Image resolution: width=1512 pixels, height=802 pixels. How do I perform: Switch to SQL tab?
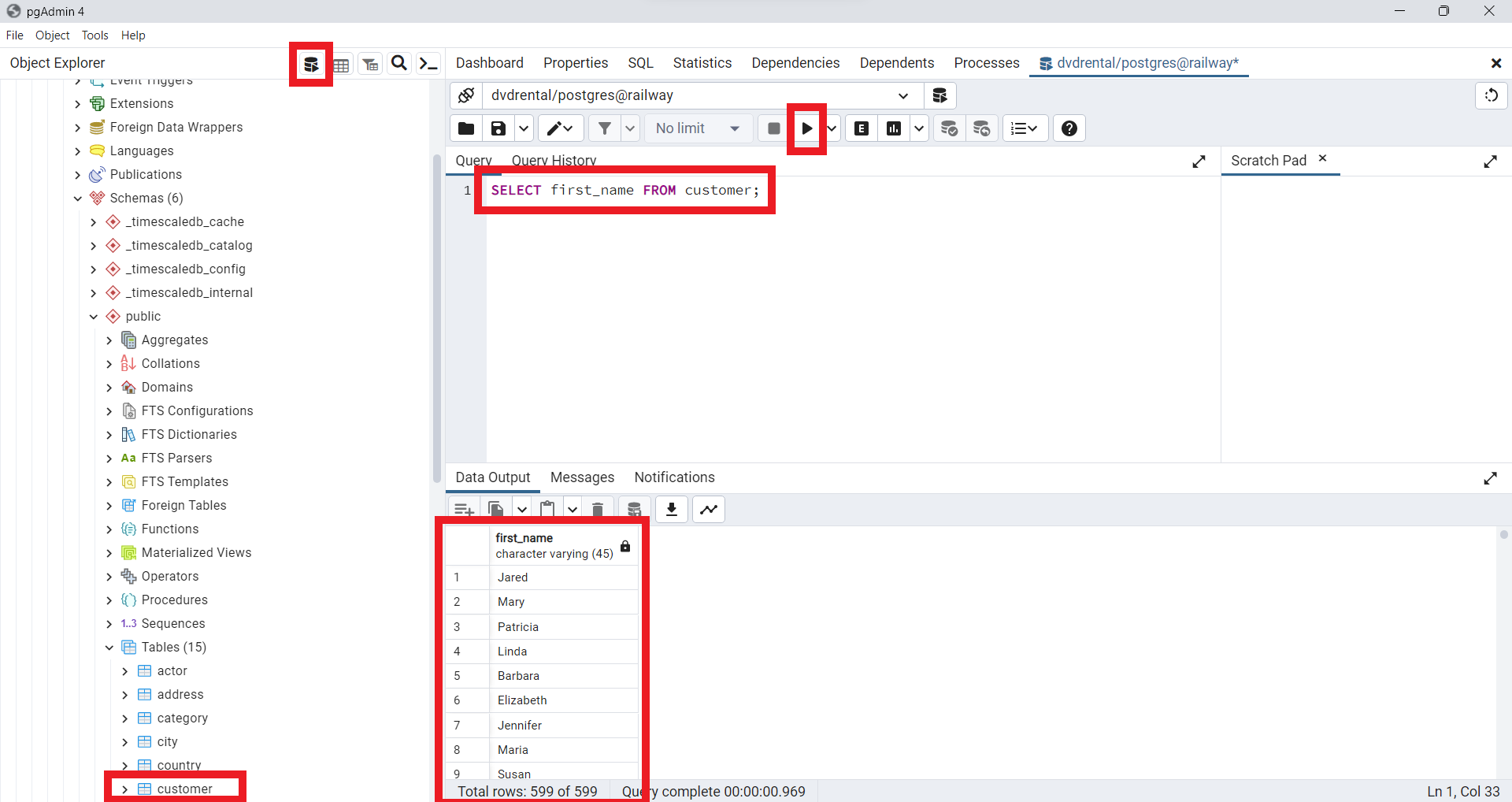(x=640, y=63)
